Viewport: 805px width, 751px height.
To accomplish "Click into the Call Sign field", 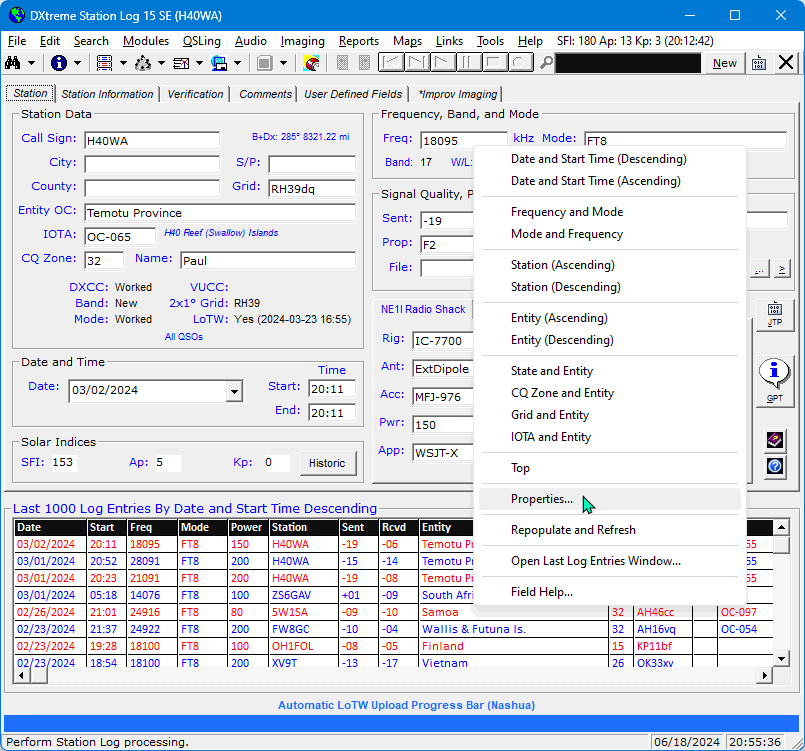I will [151, 140].
